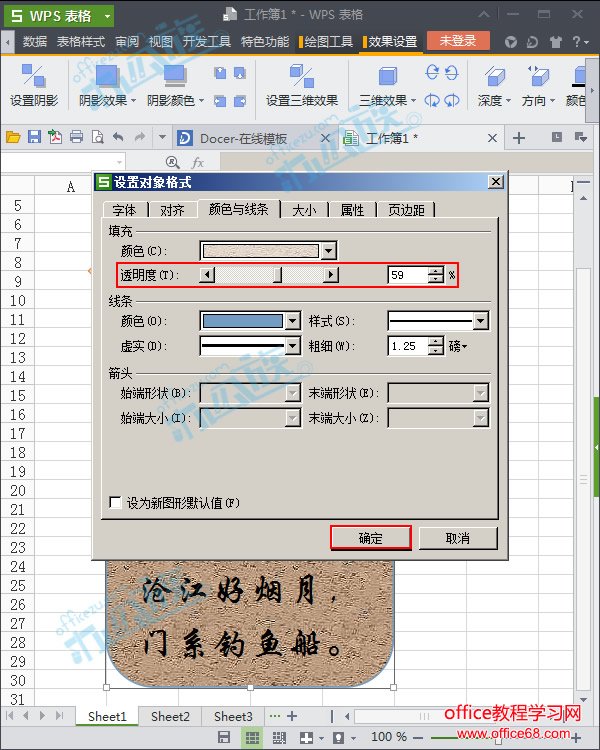Click the Open folder icon in quick toolbar

pos(13,138)
